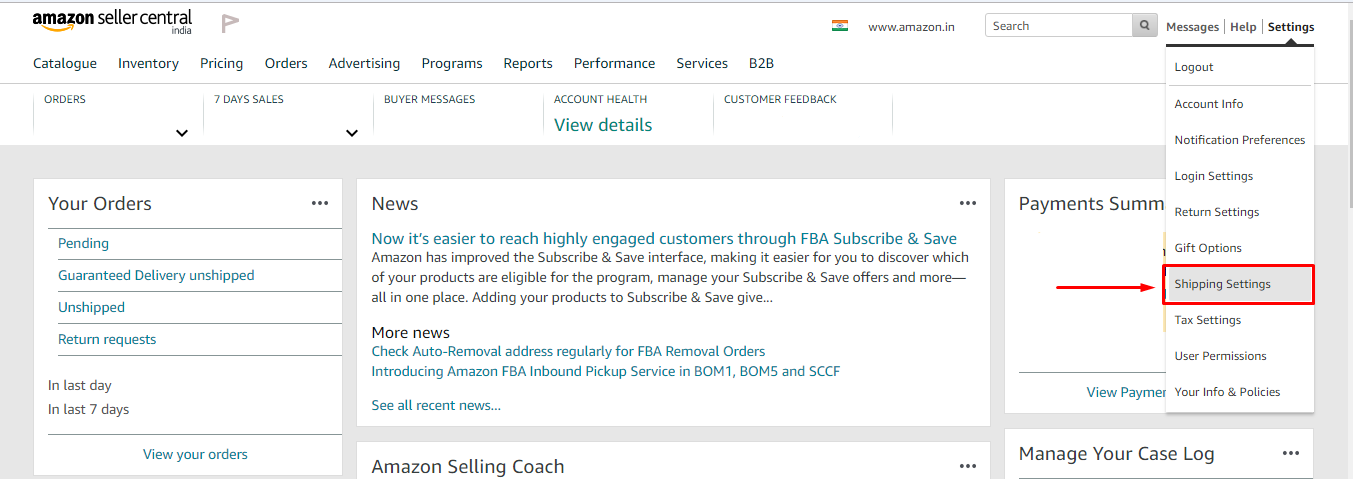The width and height of the screenshot is (1353, 479).
Task: Open the Guaranteed Delivery unshipped link
Action: [156, 275]
